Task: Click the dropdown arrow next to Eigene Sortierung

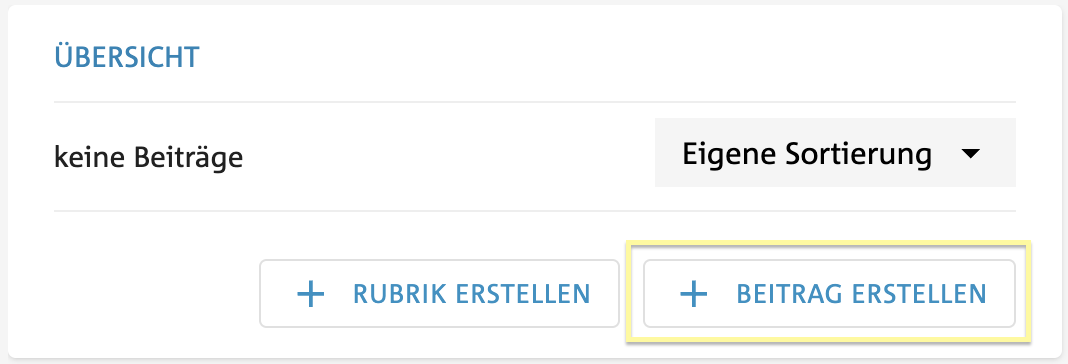Action: (970, 154)
